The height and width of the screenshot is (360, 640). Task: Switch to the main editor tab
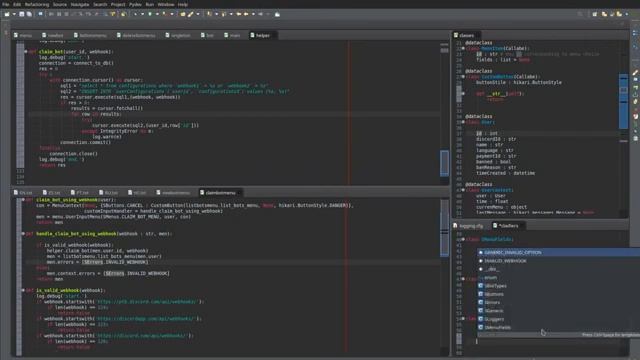click(x=232, y=36)
